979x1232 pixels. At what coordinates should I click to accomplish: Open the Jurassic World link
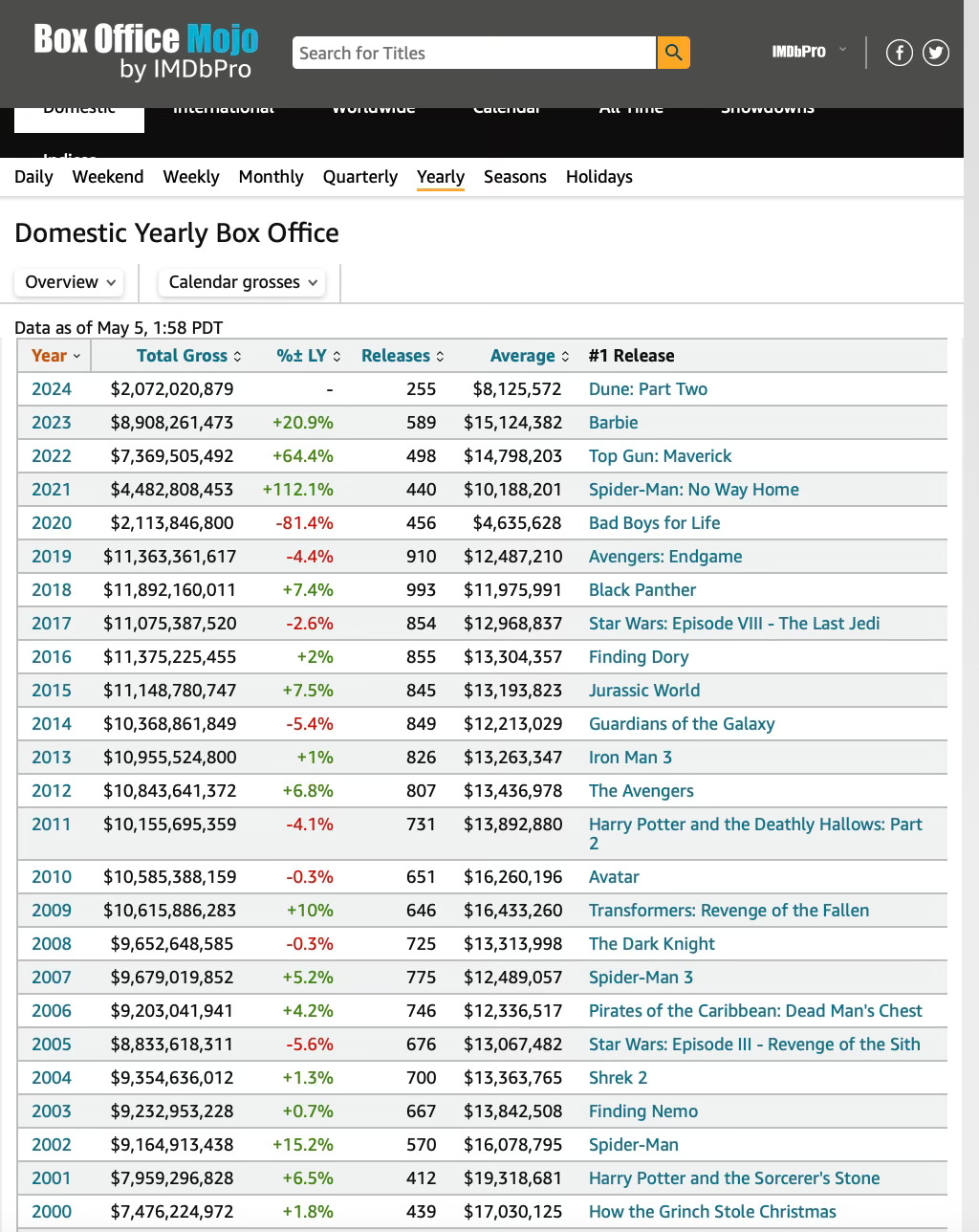[x=644, y=691]
